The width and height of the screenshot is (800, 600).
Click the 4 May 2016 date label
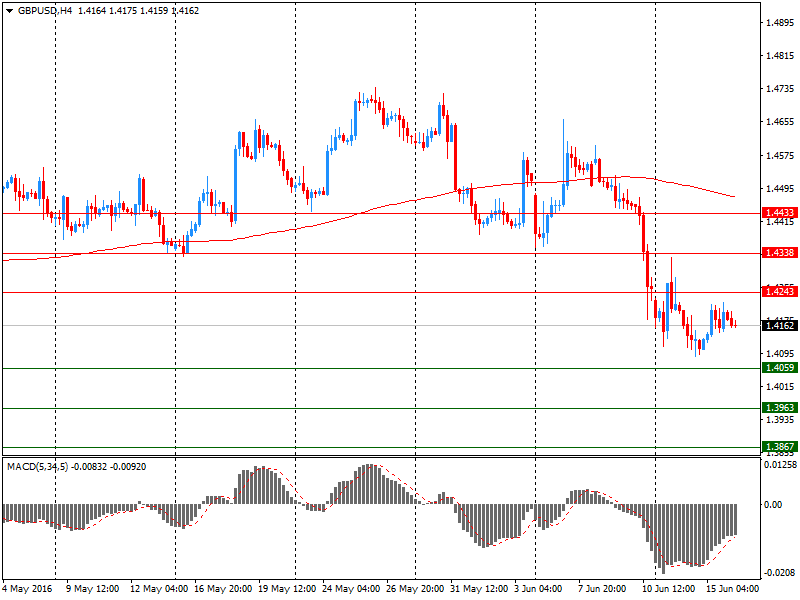coord(28,589)
